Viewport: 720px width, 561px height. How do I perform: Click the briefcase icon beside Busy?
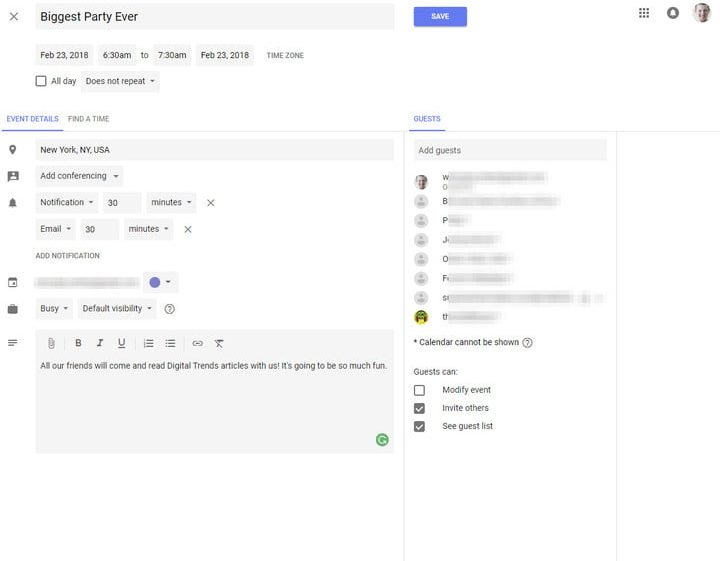[x=13, y=309]
